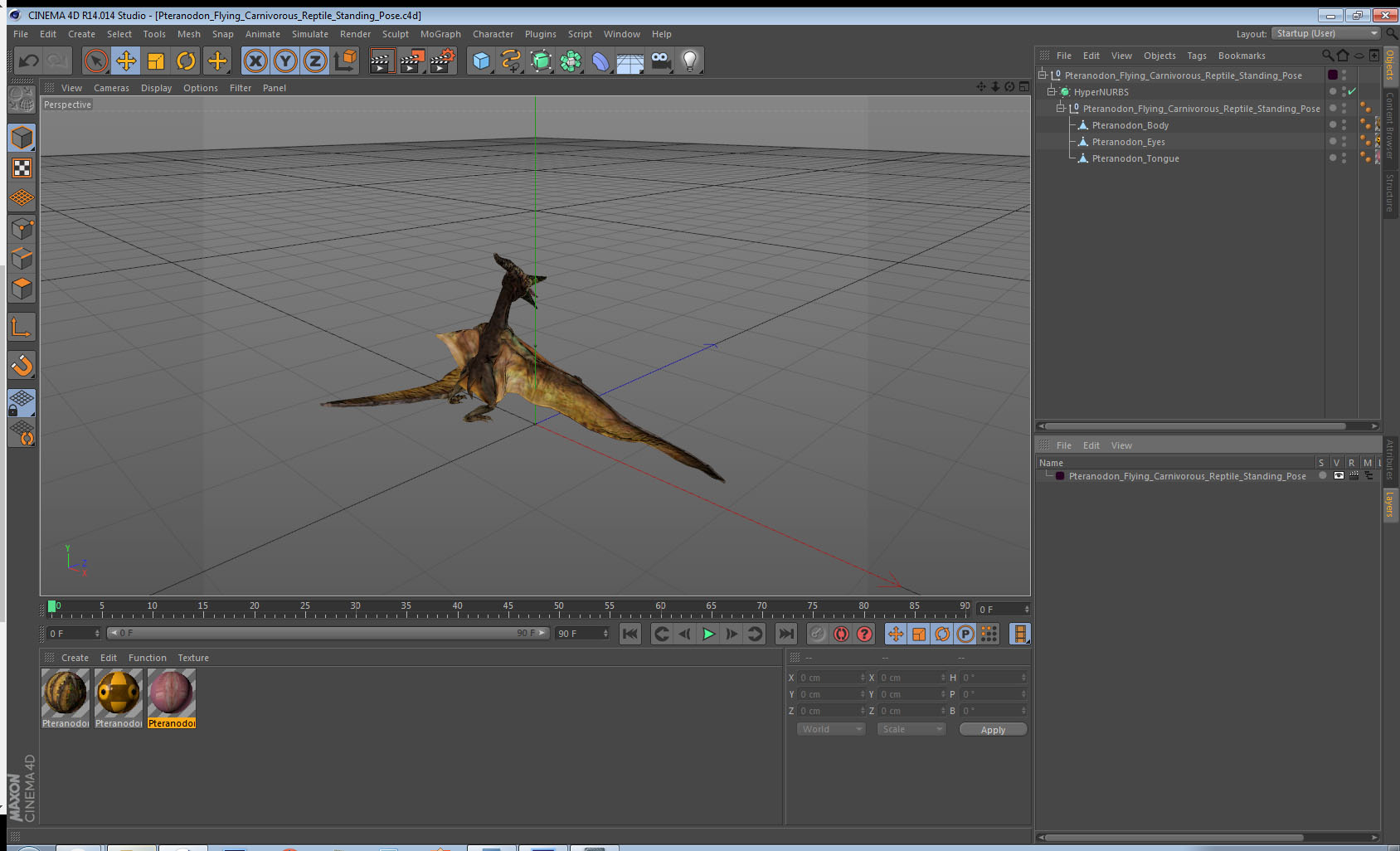Select the Live Selection tool
1400x851 pixels.
[96, 61]
